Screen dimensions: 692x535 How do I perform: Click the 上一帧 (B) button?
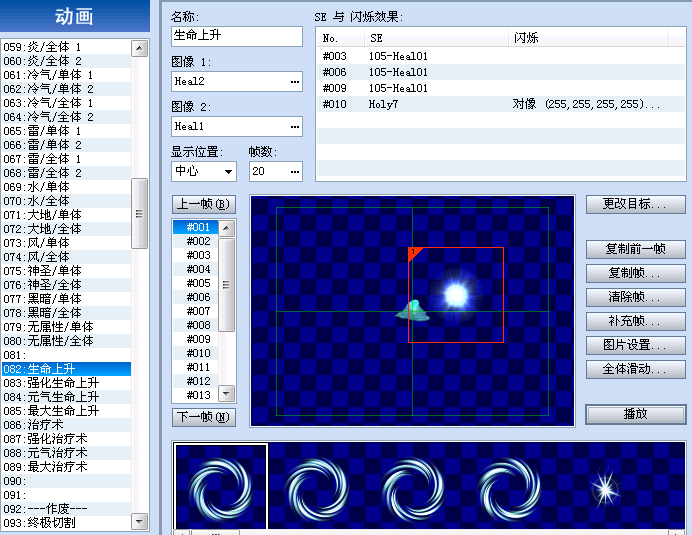point(203,204)
